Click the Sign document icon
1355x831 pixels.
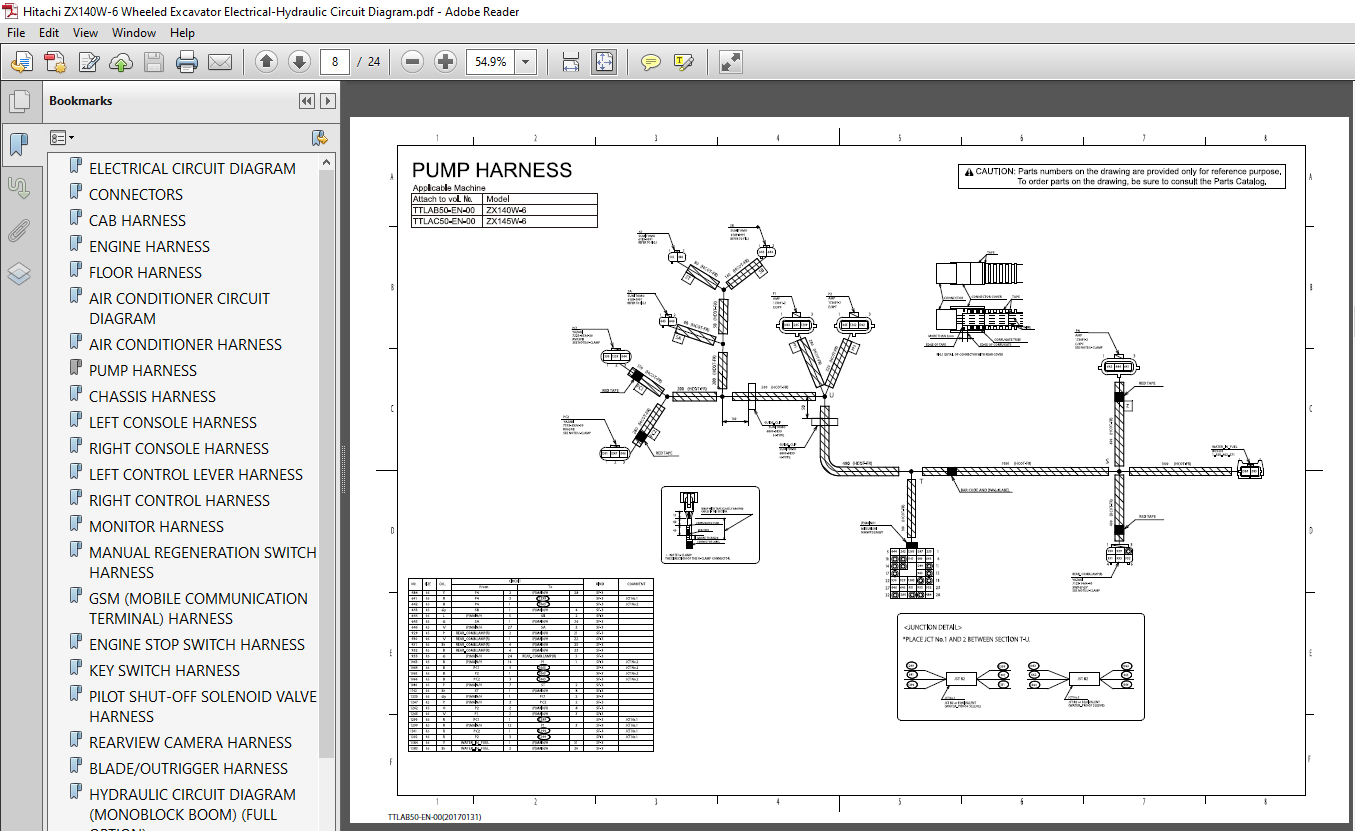click(x=88, y=62)
